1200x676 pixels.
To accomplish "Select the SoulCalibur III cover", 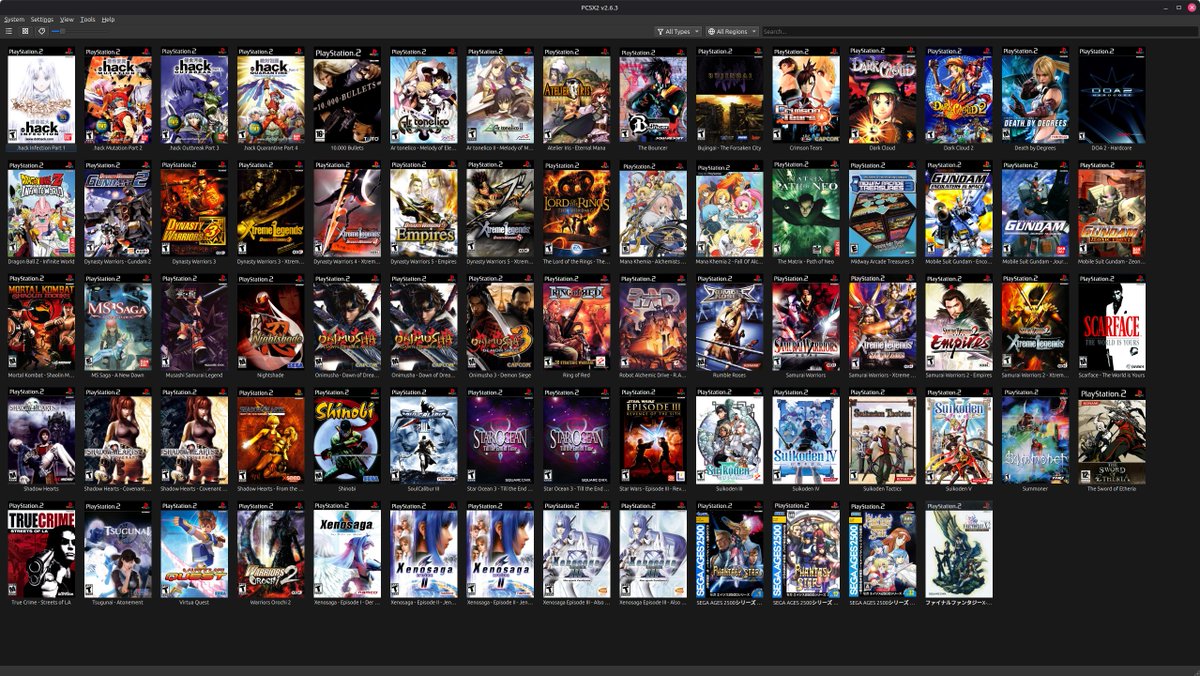I will pos(424,437).
